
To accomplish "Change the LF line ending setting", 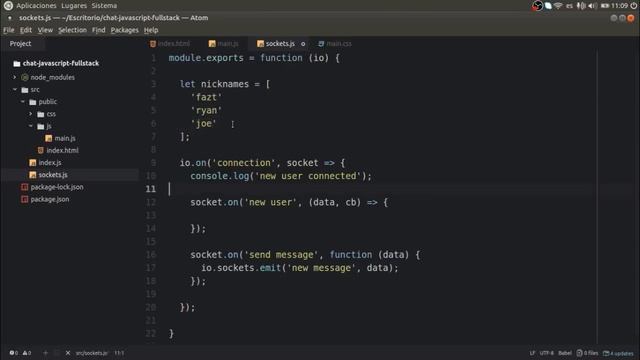I will [532, 353].
